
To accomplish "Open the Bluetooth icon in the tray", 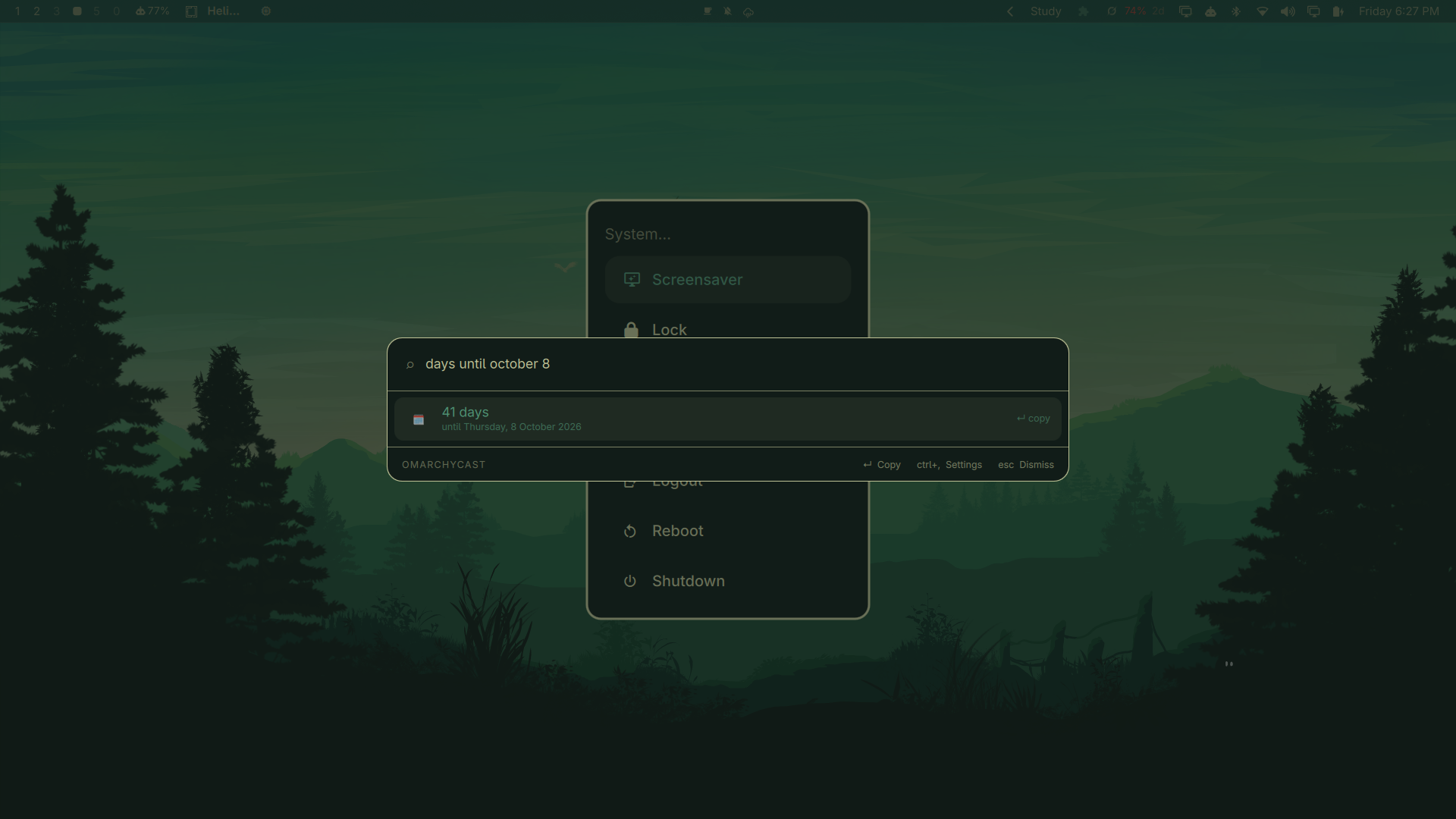I will [x=1236, y=11].
